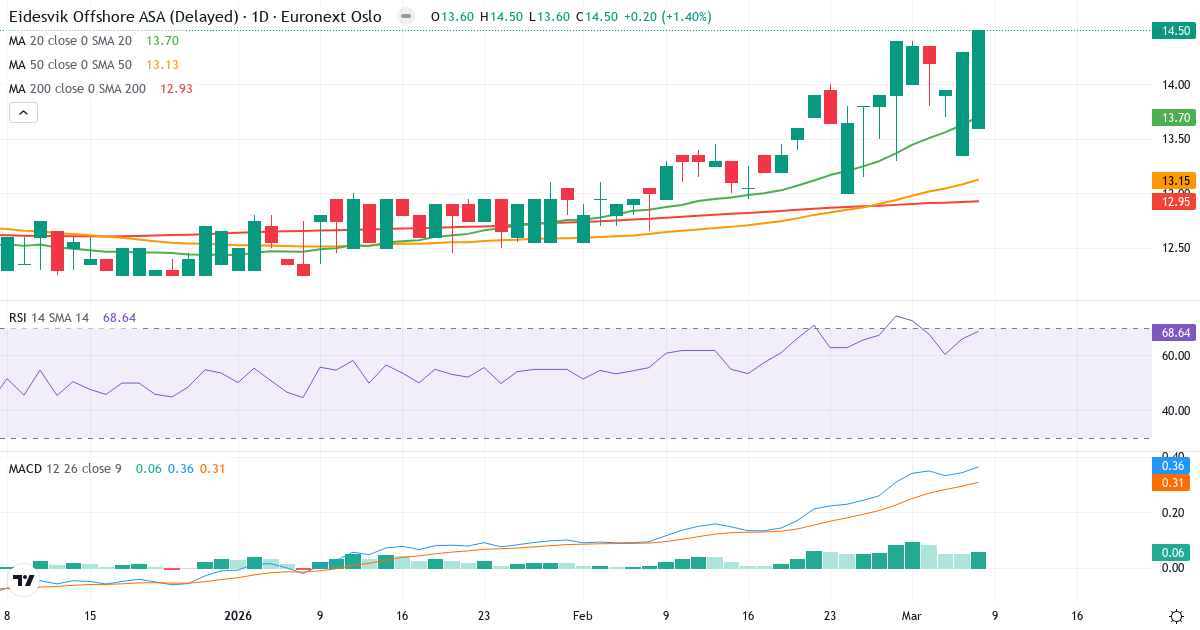The image size is (1200, 630).
Task: Collapse the indicator legend with the chevron button
Action: coord(24,113)
